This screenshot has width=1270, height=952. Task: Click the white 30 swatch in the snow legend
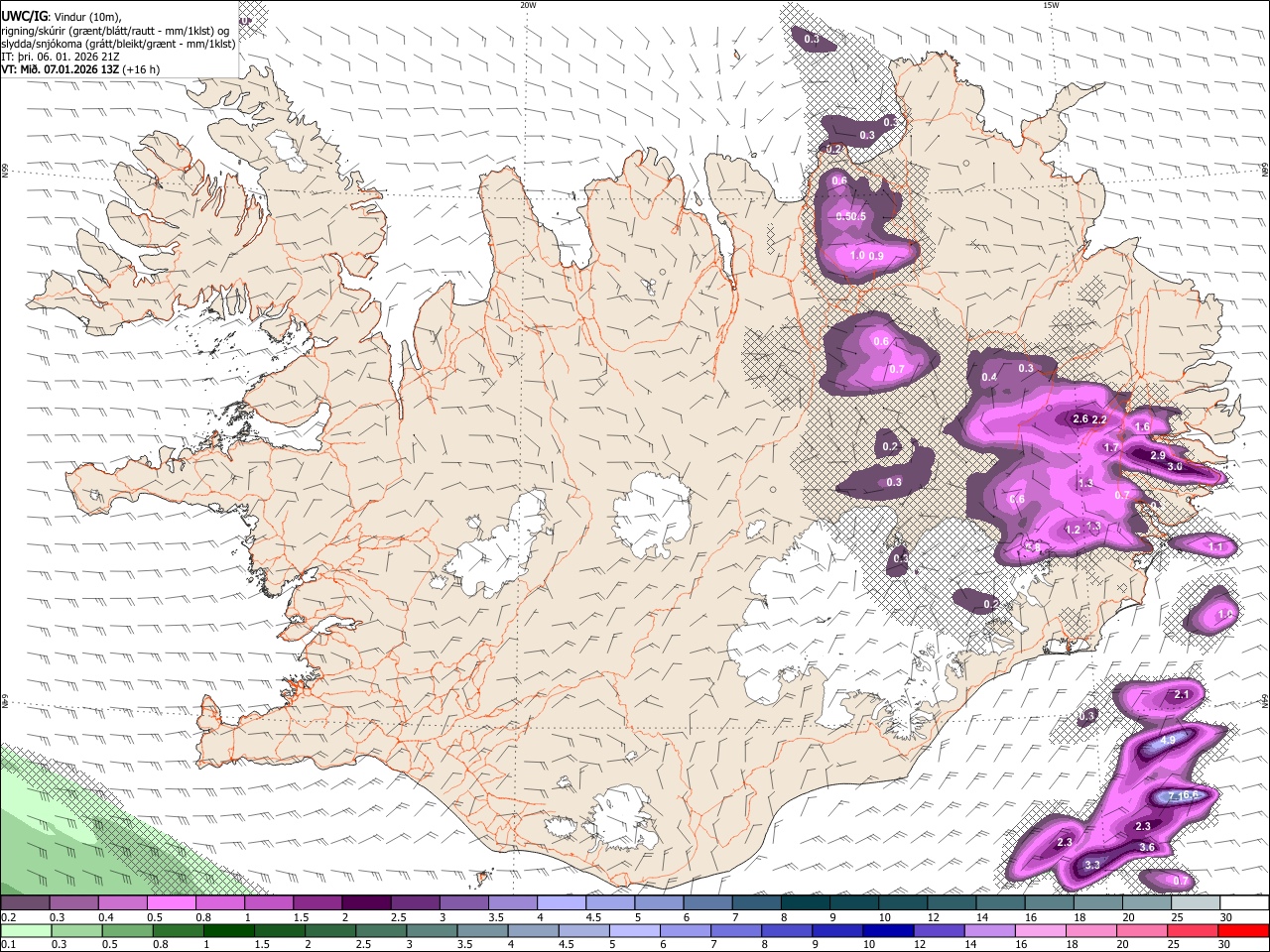pos(1244,903)
